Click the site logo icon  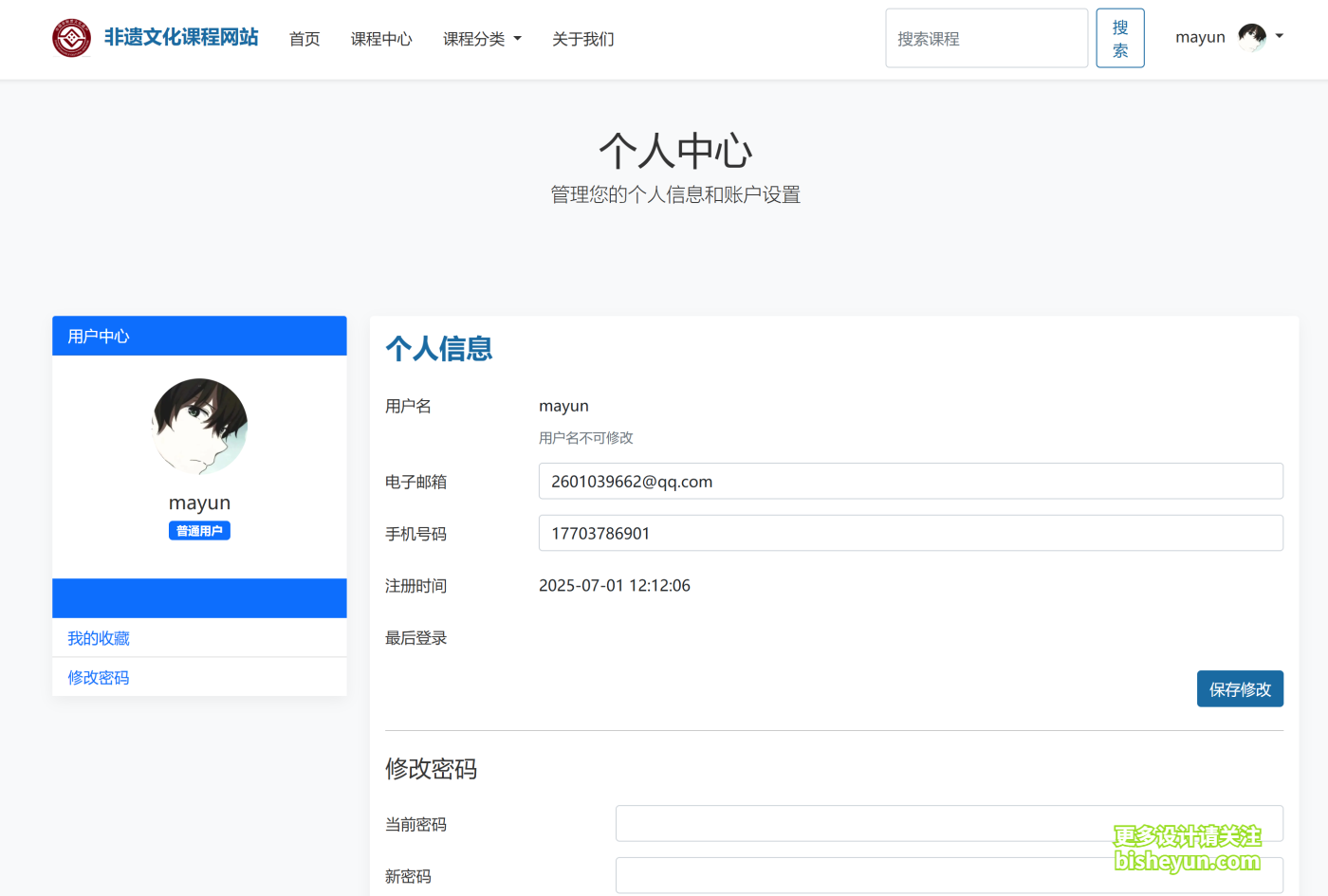click(71, 38)
